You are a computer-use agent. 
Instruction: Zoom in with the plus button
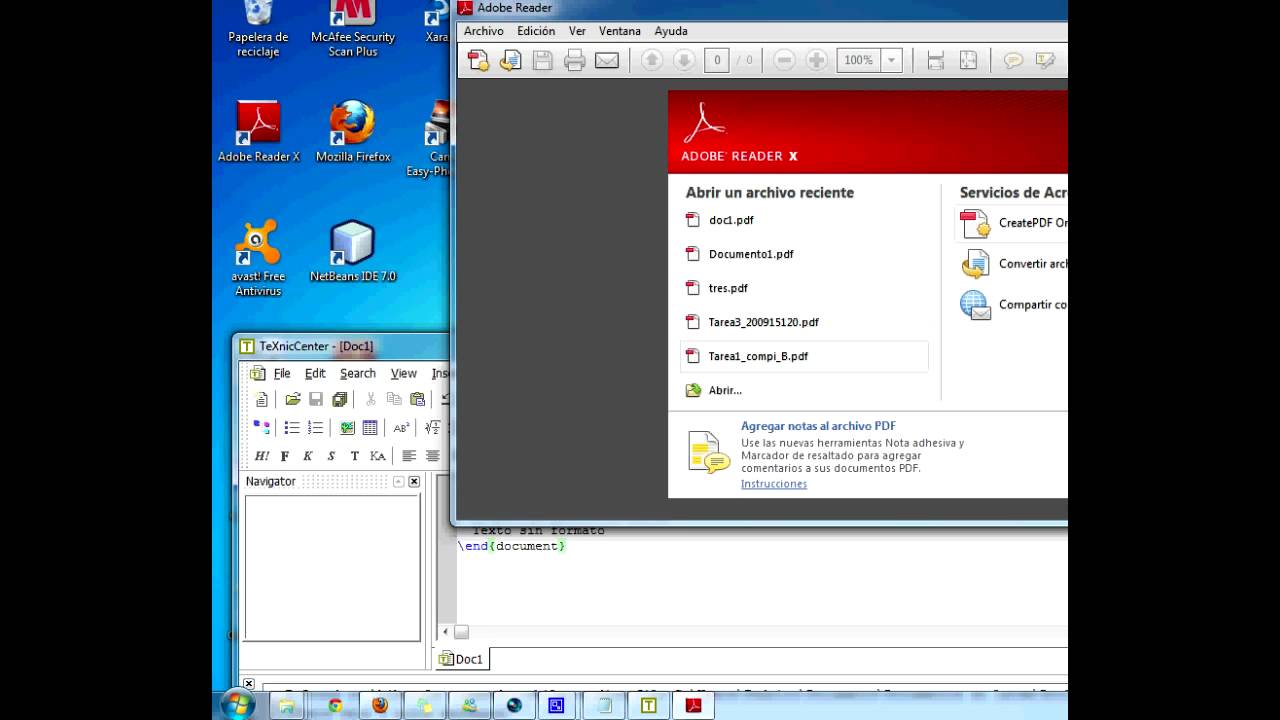click(x=817, y=60)
